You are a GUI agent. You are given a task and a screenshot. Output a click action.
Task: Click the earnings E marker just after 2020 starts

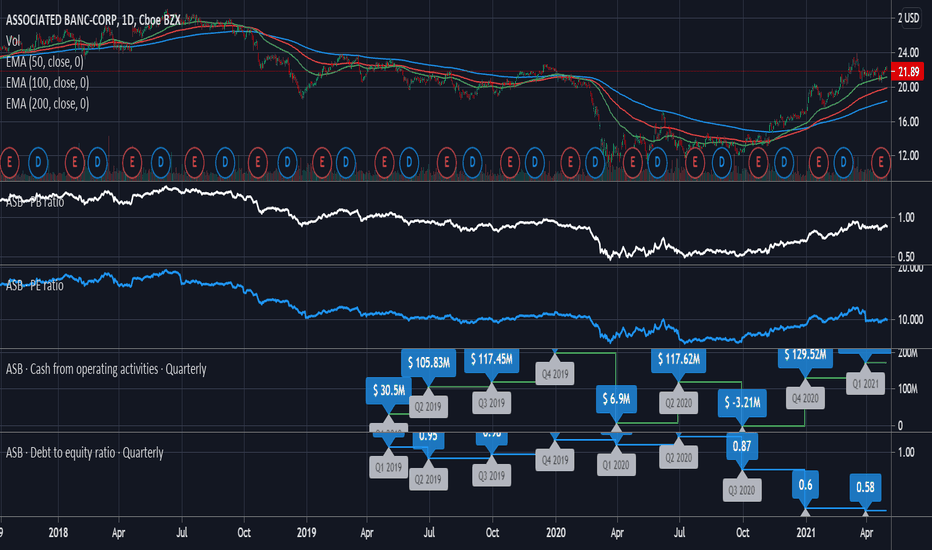point(570,162)
